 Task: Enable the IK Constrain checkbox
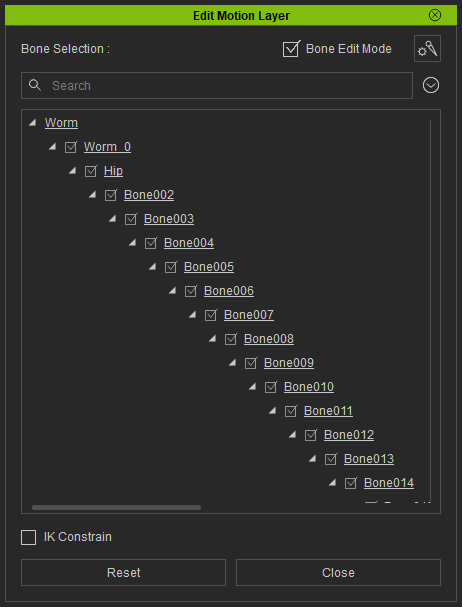(28, 537)
